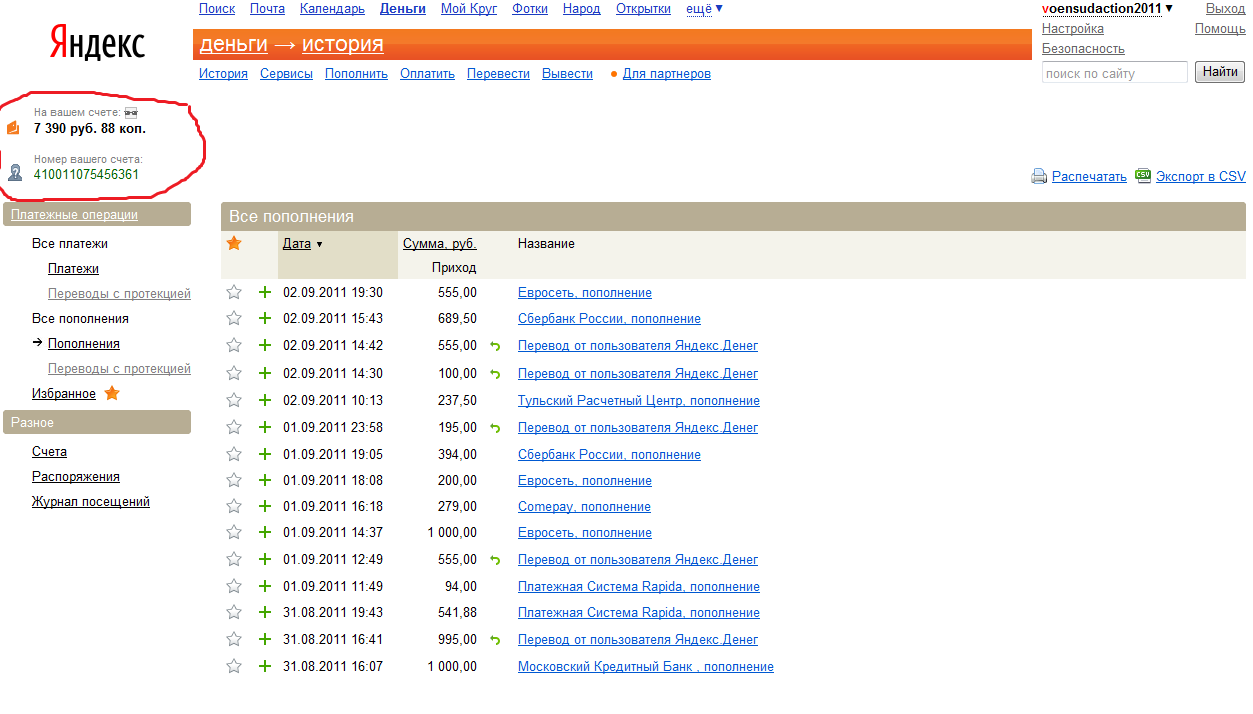Click the orange star next to Избранное
Image resolution: width=1253 pixels, height=714 pixels.
[112, 393]
